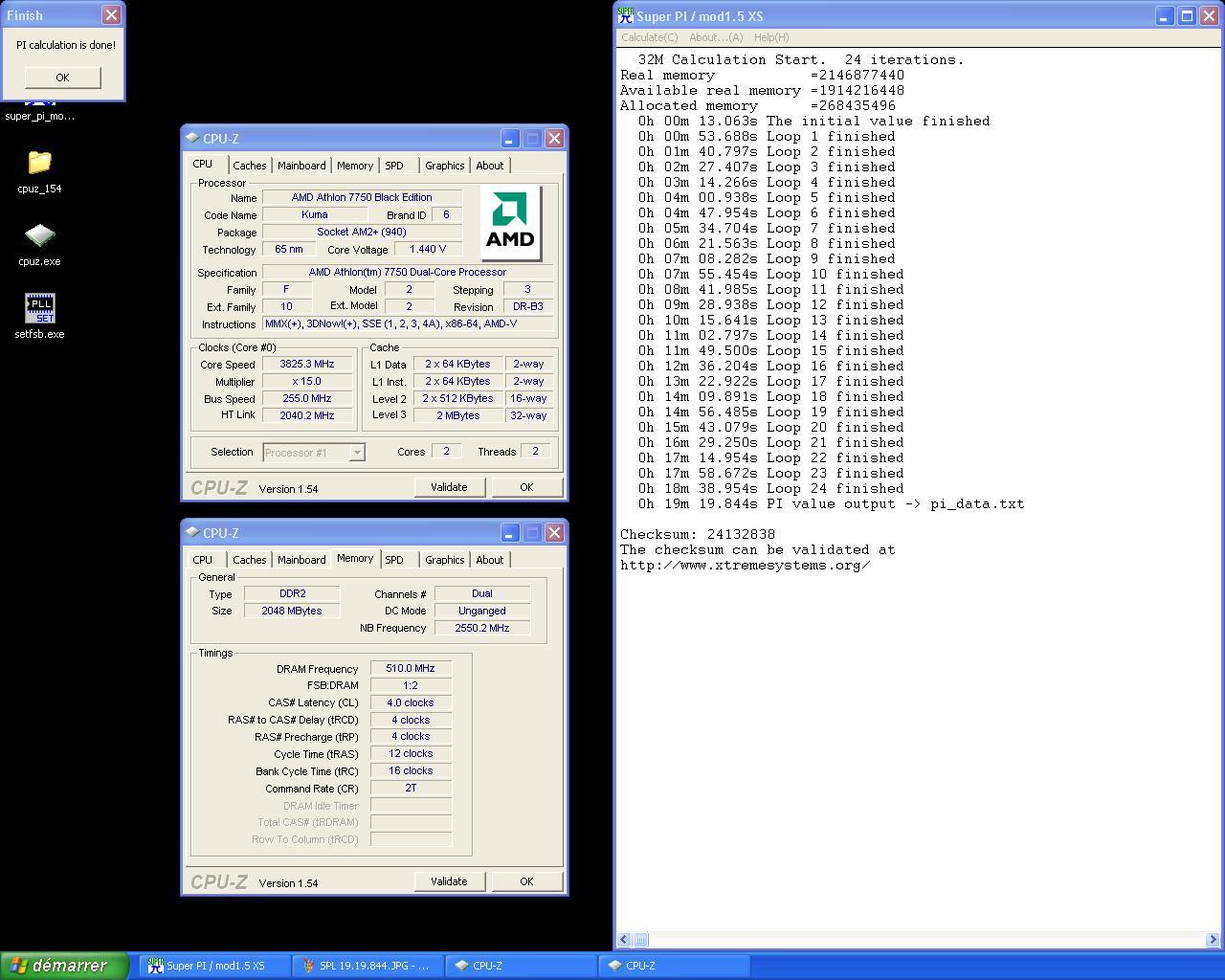Close the lower CPU-Z memory window
Viewport: 1225px width, 980px height.
click(x=554, y=533)
